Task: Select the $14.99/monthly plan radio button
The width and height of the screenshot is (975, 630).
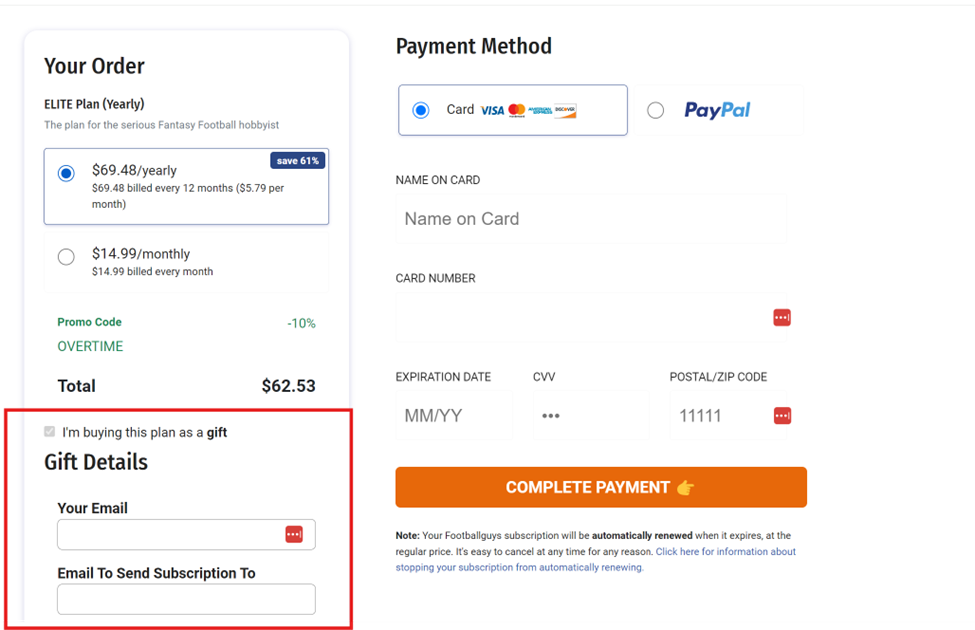Action: (x=66, y=257)
